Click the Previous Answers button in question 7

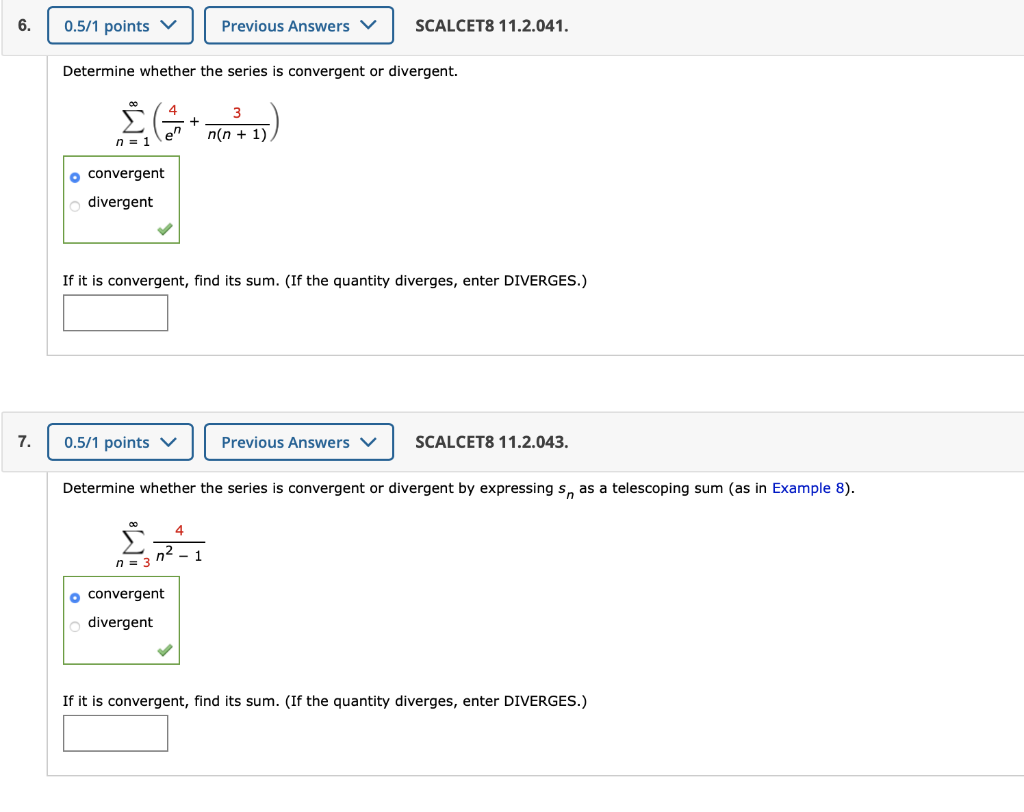pyautogui.click(x=298, y=441)
